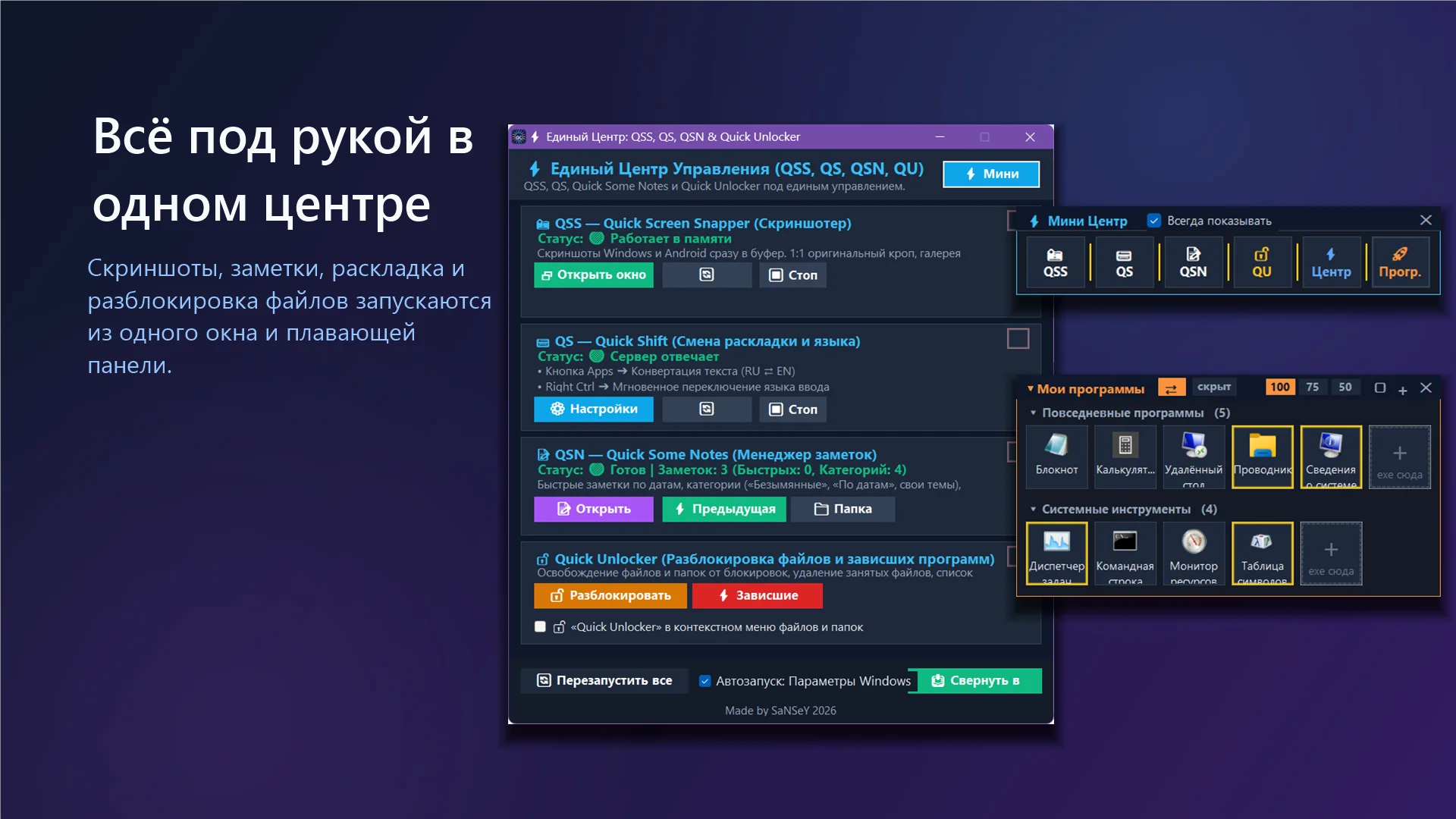Click Перезапустить все button

coord(604,680)
